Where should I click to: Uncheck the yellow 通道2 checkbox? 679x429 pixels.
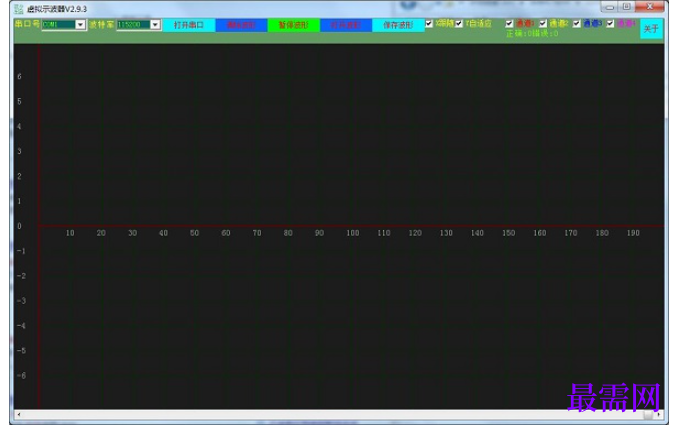click(543, 24)
